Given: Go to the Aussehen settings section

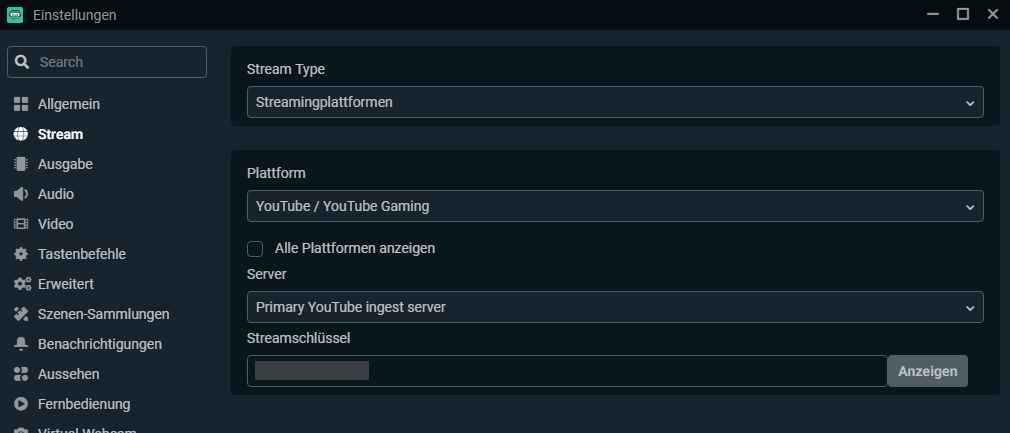Looking at the screenshot, I should pos(68,374).
